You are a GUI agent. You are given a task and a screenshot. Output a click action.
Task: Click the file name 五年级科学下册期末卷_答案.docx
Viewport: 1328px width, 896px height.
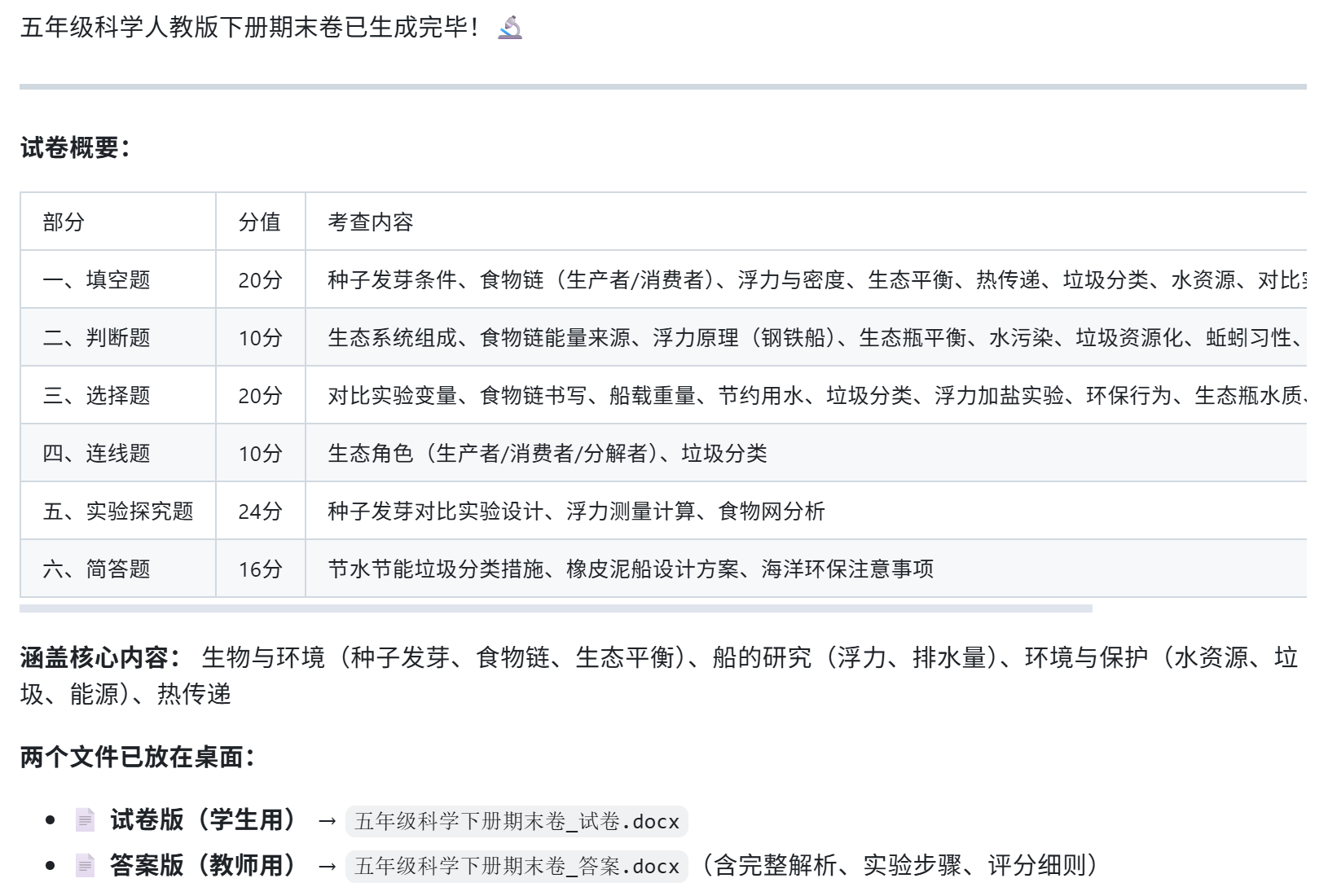(x=517, y=867)
